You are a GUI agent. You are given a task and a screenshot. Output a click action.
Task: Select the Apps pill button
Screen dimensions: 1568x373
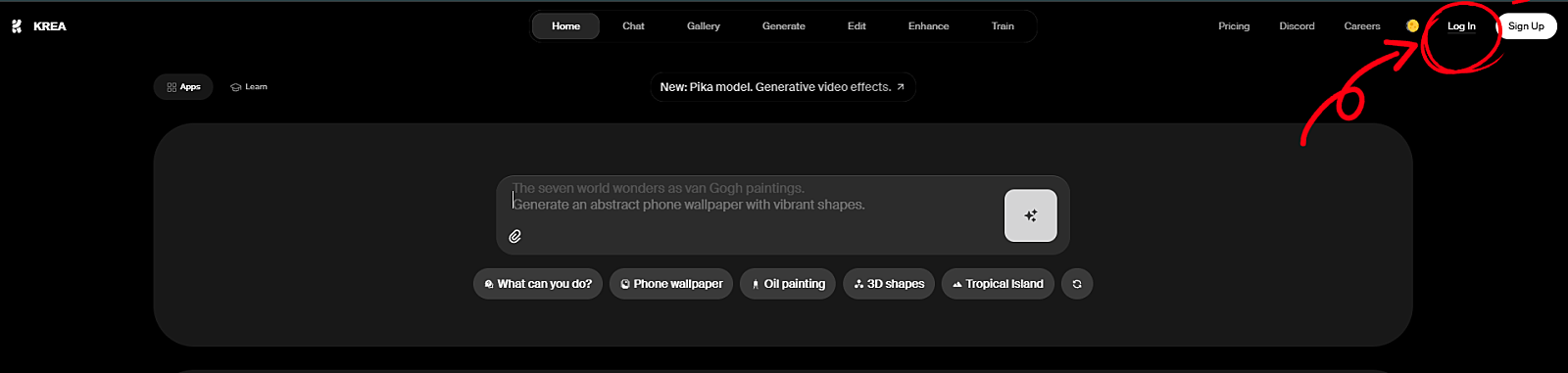point(183,87)
